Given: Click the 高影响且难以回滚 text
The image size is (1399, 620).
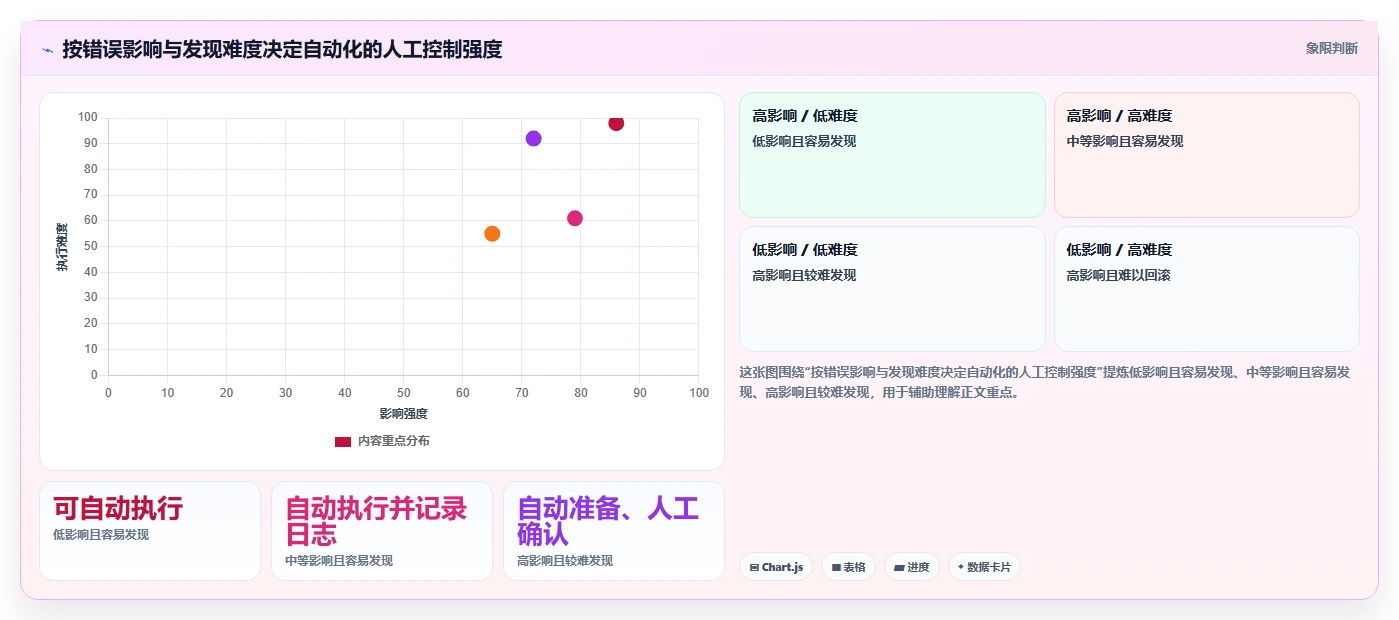Looking at the screenshot, I should pyautogui.click(x=1118, y=276).
